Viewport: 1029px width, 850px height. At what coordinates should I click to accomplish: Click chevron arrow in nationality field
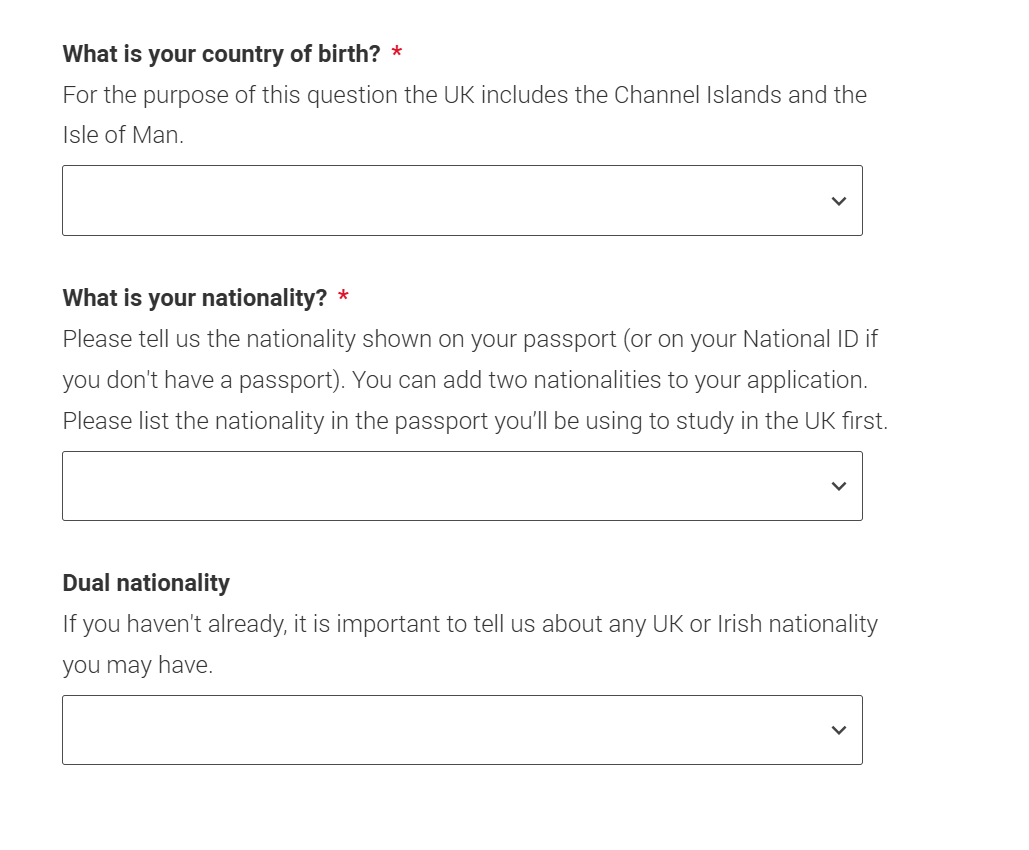pyautogui.click(x=838, y=486)
